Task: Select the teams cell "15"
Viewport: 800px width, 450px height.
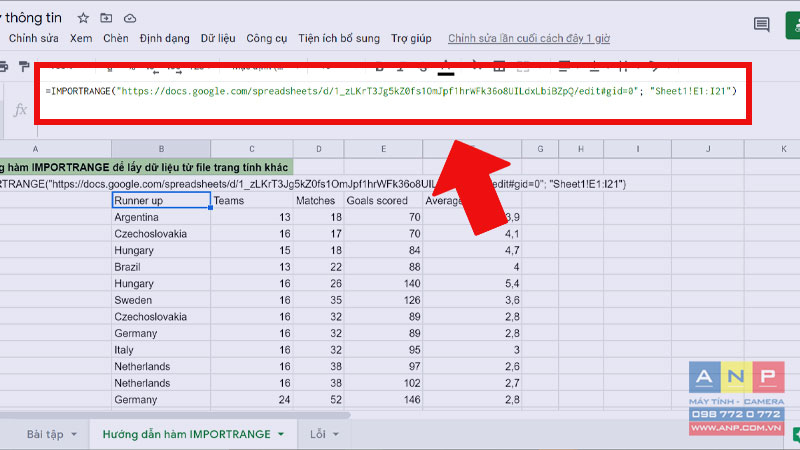Action: 252,251
